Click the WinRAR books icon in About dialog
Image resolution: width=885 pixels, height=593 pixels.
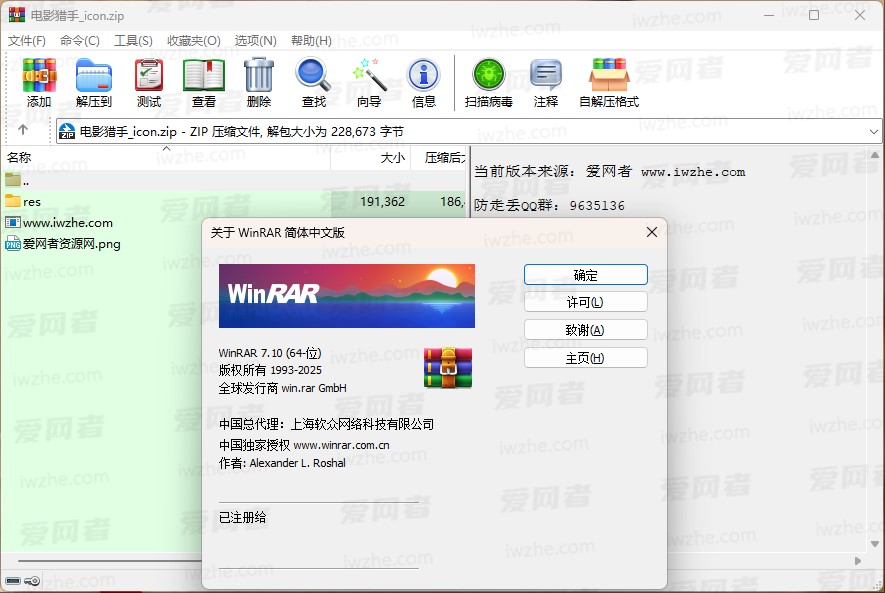(x=448, y=368)
